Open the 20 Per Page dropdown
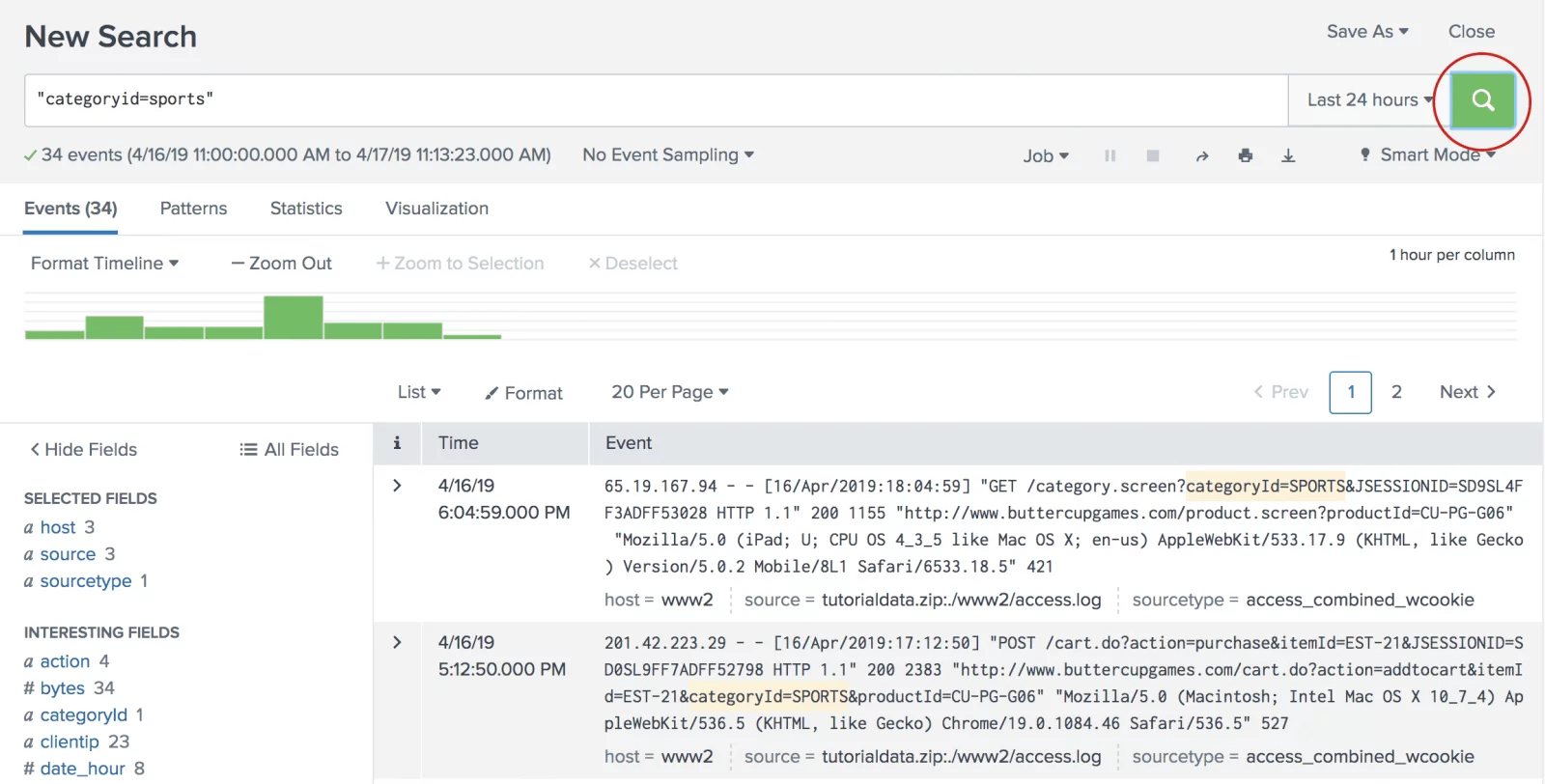The width and height of the screenshot is (1545, 784). click(x=670, y=392)
